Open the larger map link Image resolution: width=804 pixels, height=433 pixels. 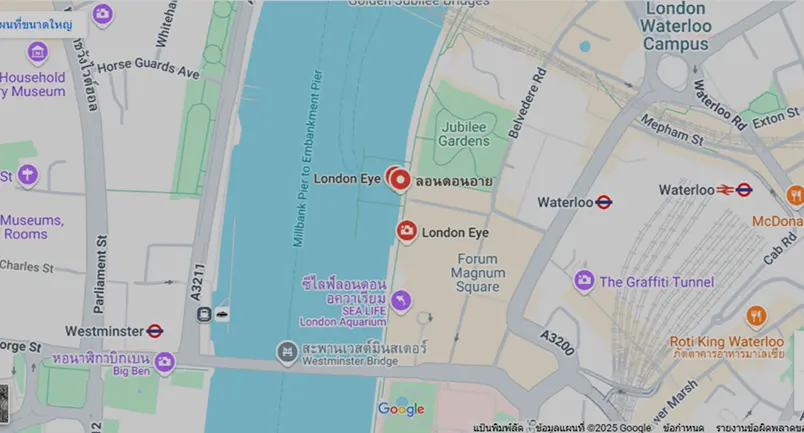coord(36,24)
